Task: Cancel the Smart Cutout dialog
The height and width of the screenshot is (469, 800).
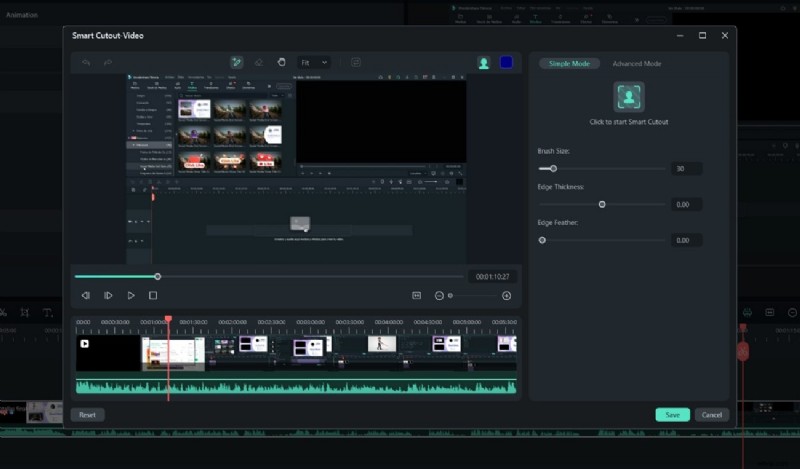Action: (x=712, y=415)
